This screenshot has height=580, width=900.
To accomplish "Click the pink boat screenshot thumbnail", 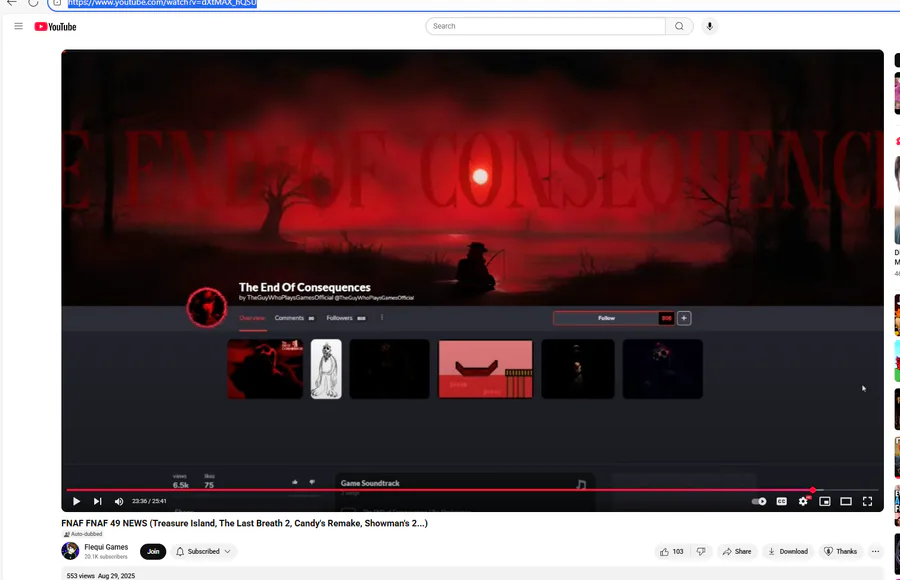I will pyautogui.click(x=486, y=369).
